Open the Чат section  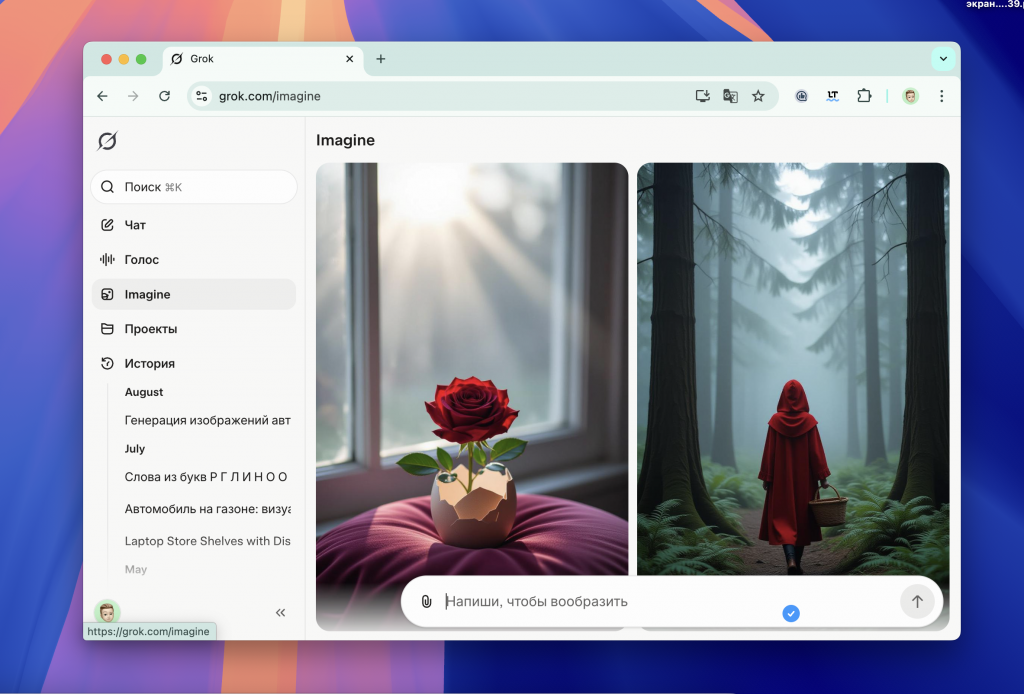click(x=135, y=225)
